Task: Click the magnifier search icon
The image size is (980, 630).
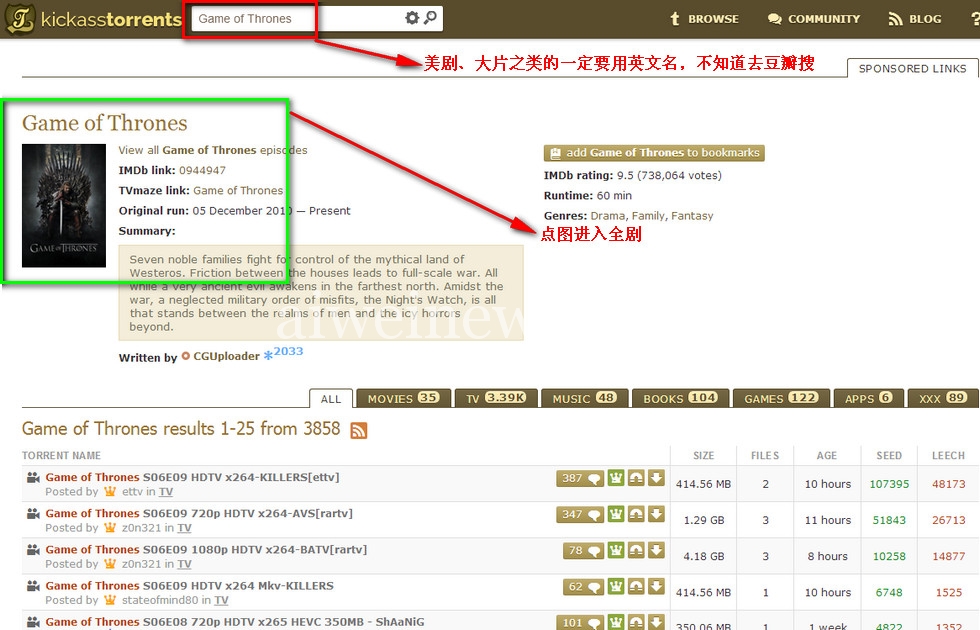Action: (430, 18)
